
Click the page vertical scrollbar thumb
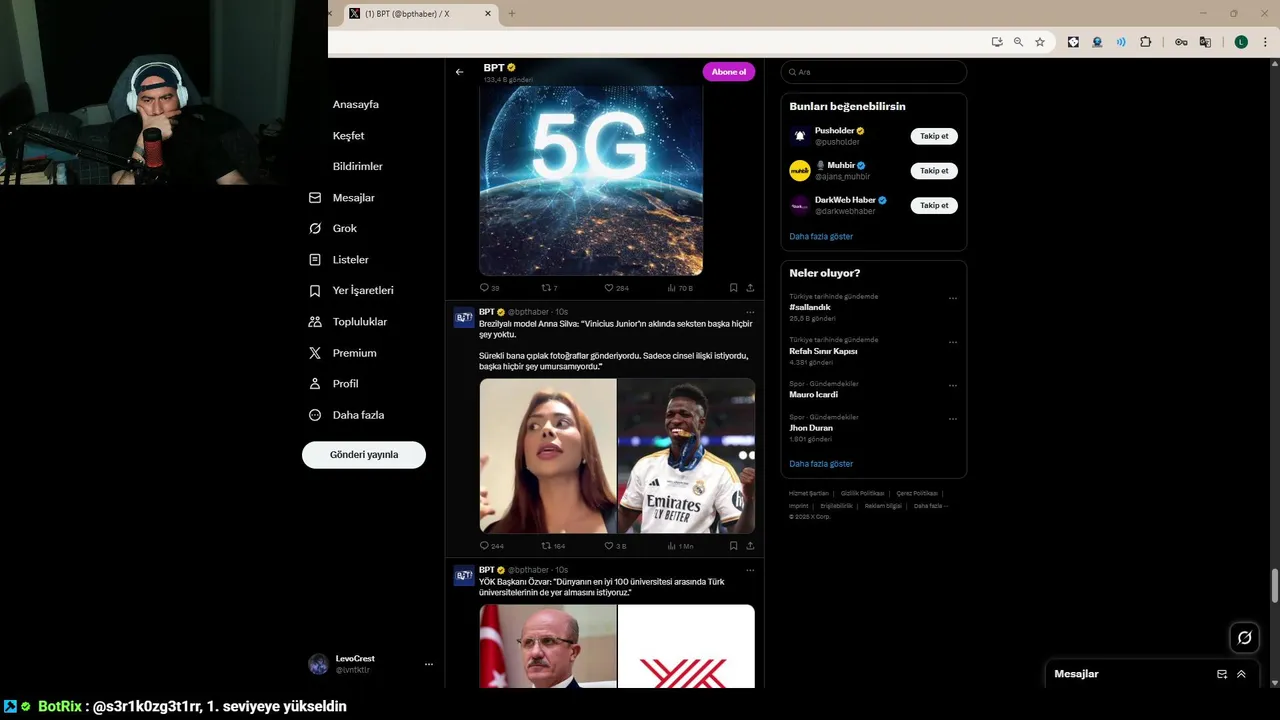(1275, 586)
